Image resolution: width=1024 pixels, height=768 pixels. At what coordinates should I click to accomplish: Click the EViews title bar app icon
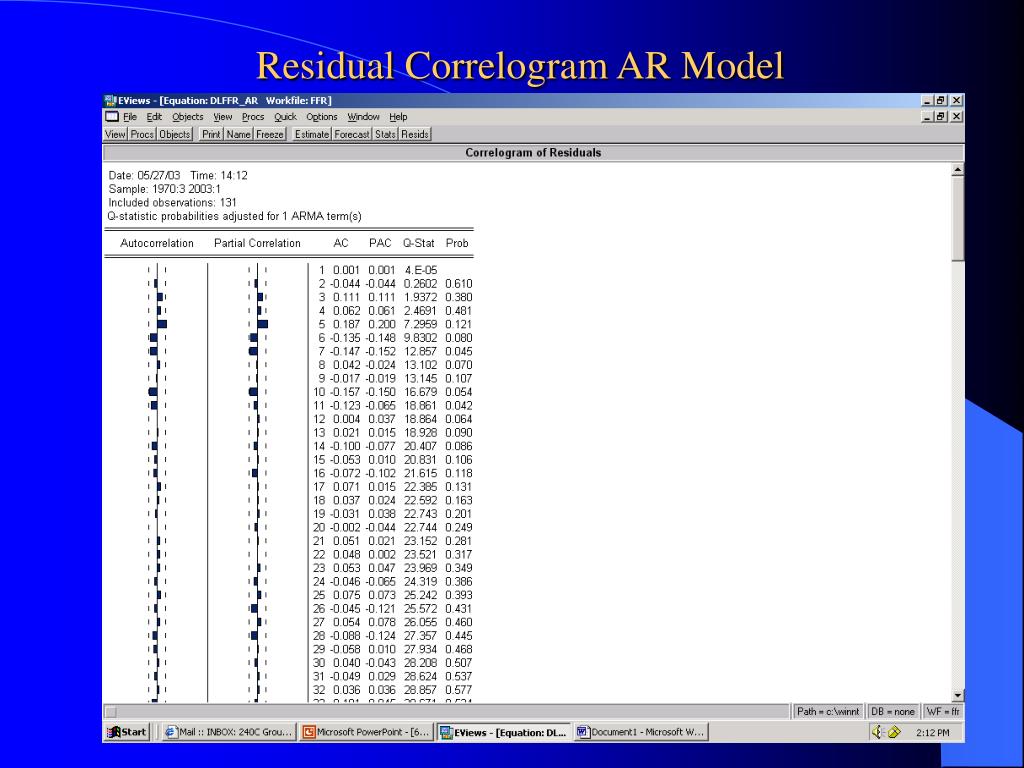point(110,101)
